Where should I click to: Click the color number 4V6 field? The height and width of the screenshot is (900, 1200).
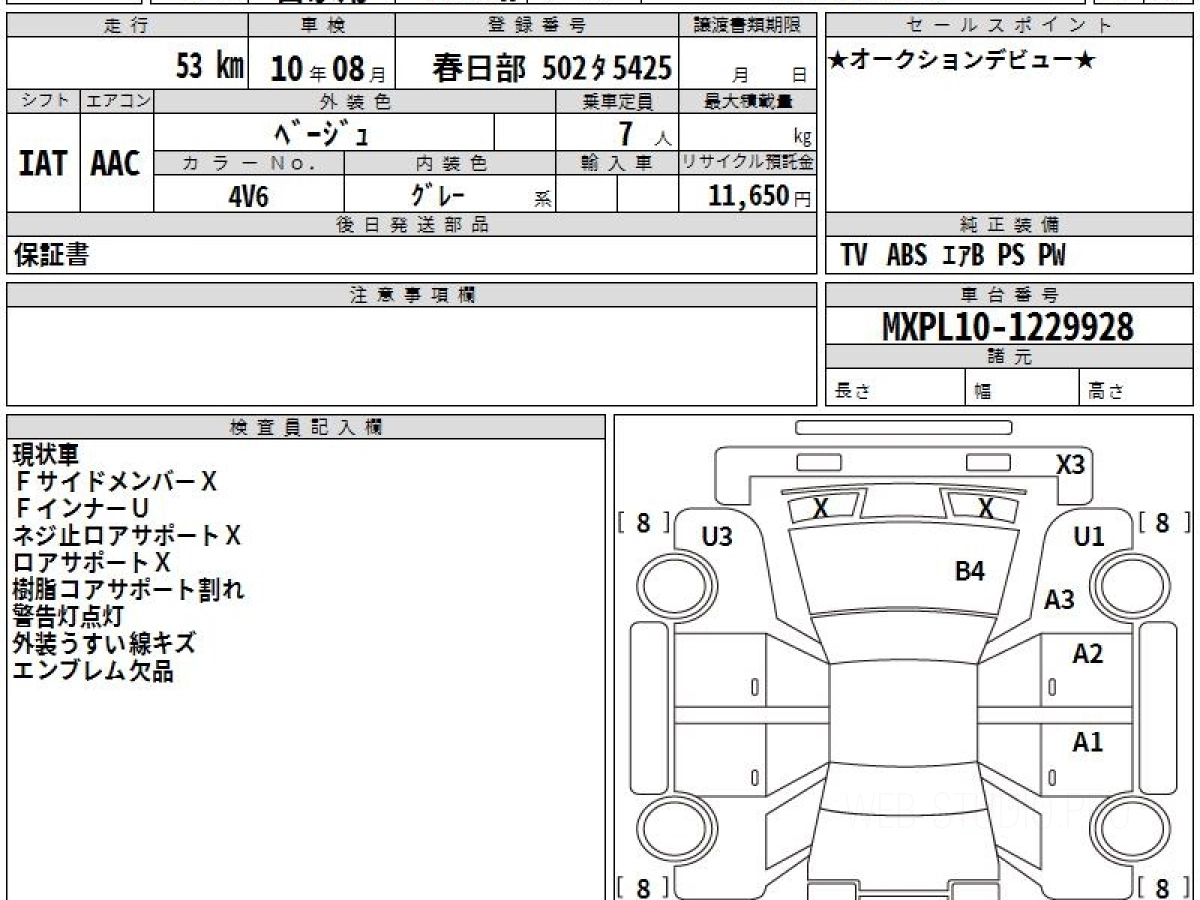pyautogui.click(x=248, y=196)
